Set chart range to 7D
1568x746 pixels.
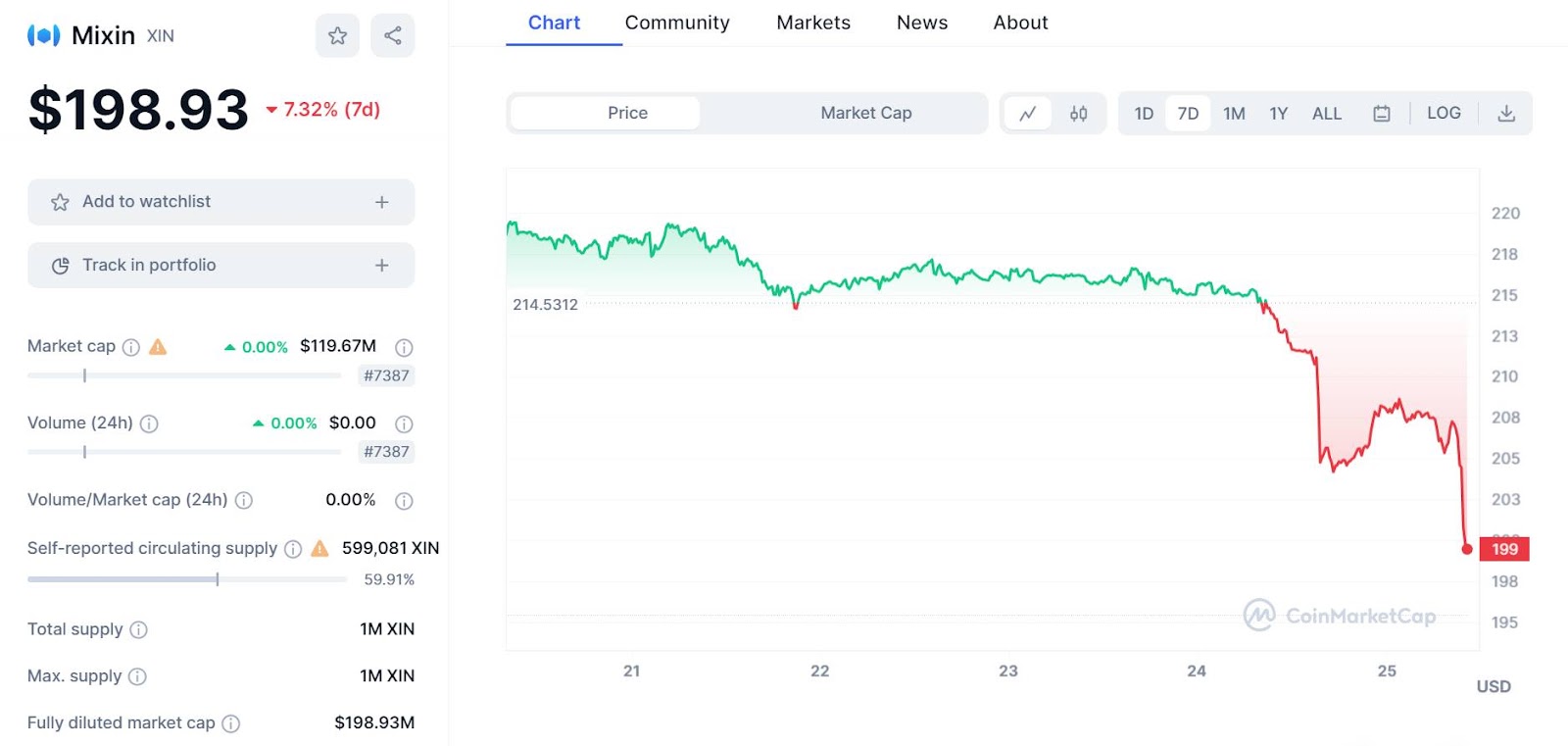(x=1188, y=114)
